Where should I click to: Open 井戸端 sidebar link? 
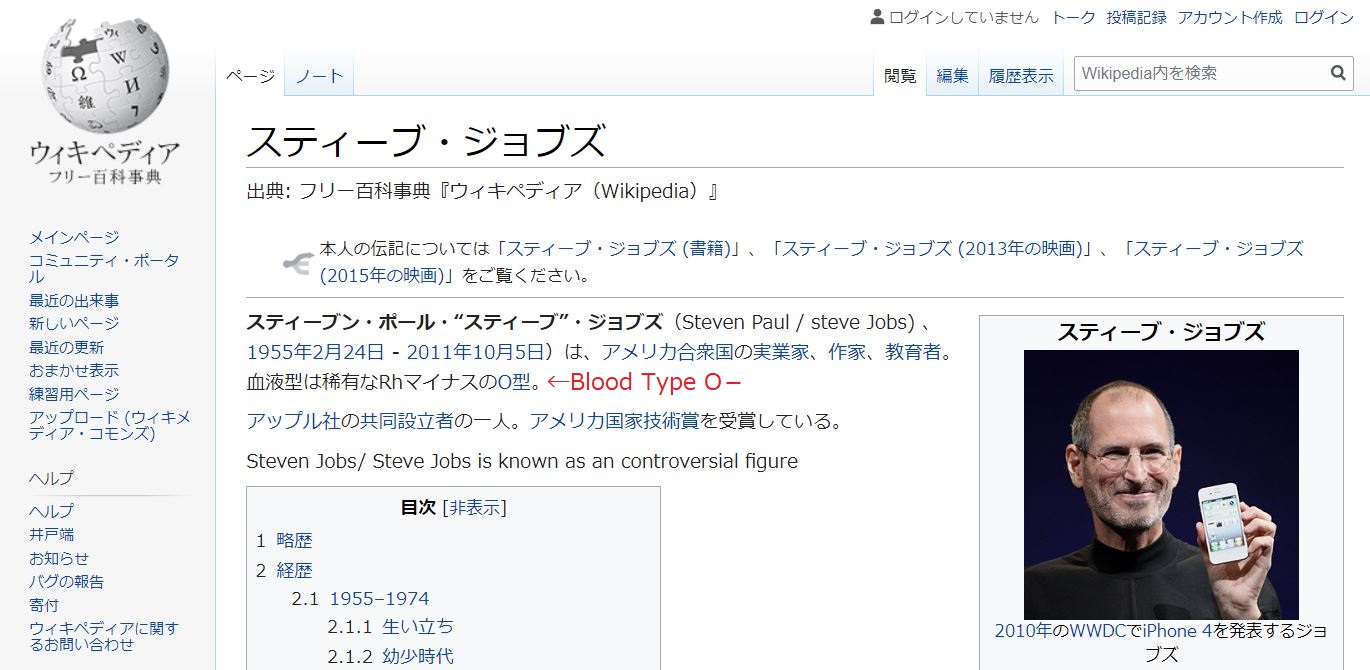(x=51, y=534)
